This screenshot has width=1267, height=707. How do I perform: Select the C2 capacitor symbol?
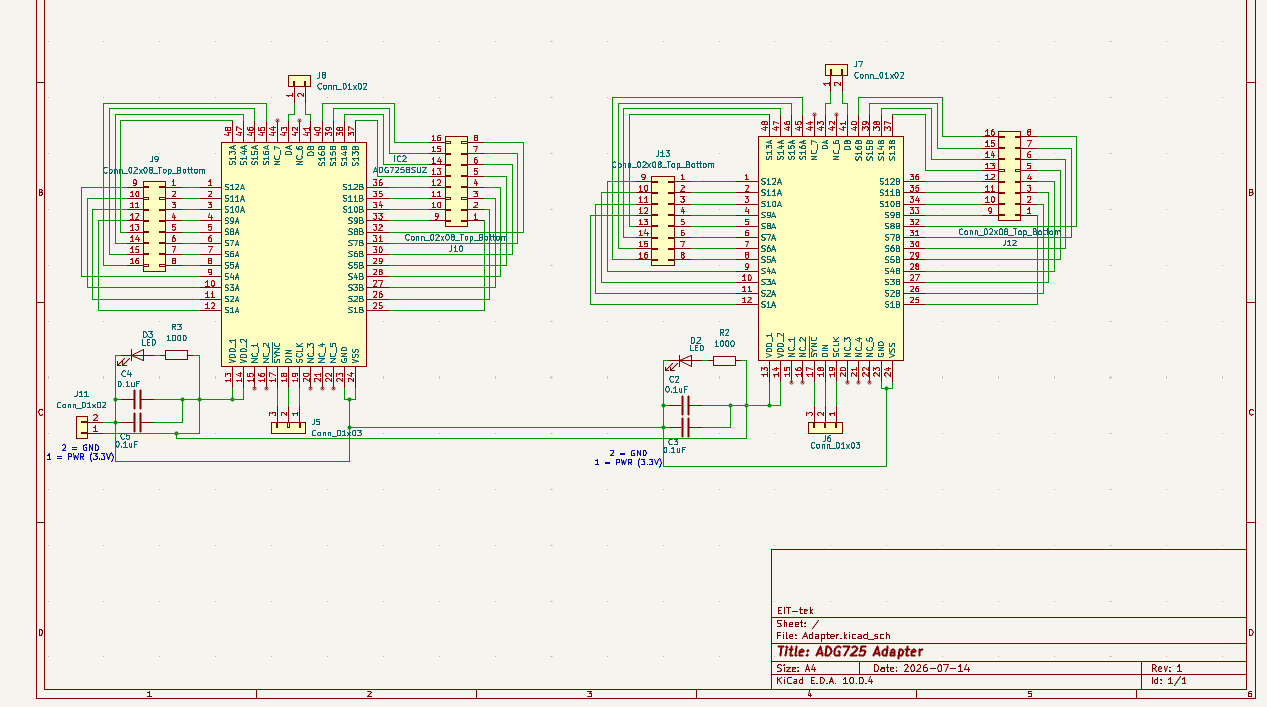click(686, 405)
